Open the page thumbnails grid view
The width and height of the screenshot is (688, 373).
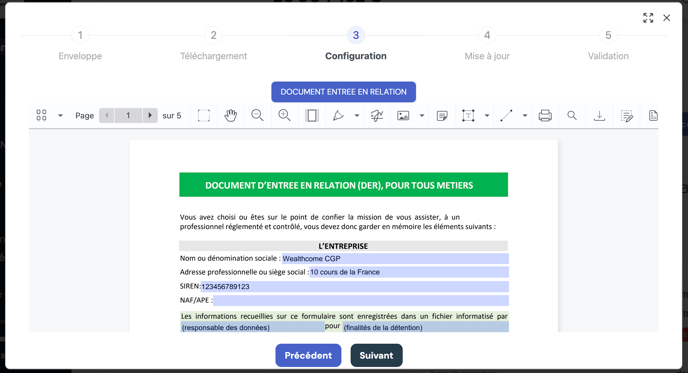pos(41,115)
